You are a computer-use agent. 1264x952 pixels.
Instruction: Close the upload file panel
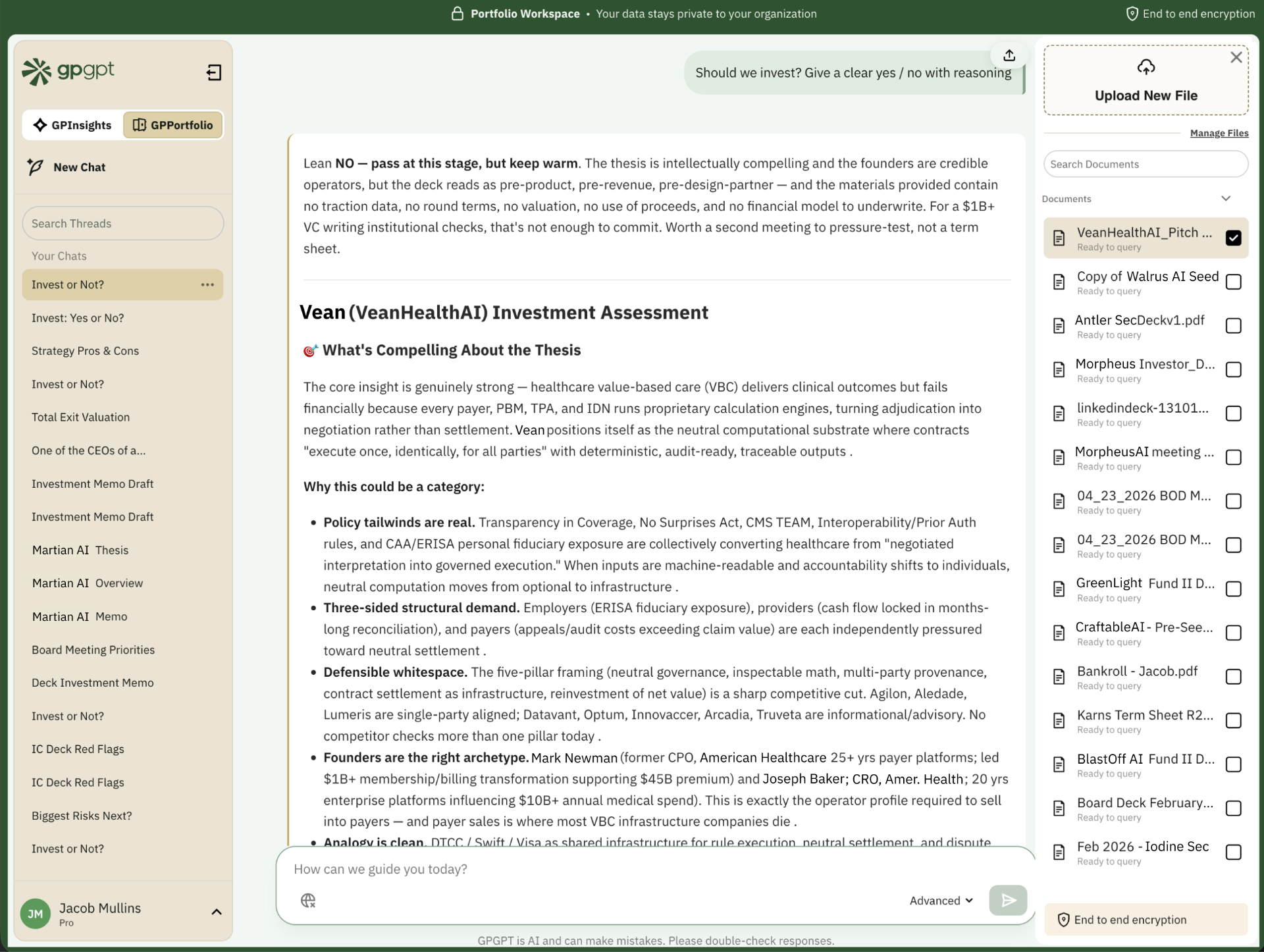pyautogui.click(x=1236, y=57)
